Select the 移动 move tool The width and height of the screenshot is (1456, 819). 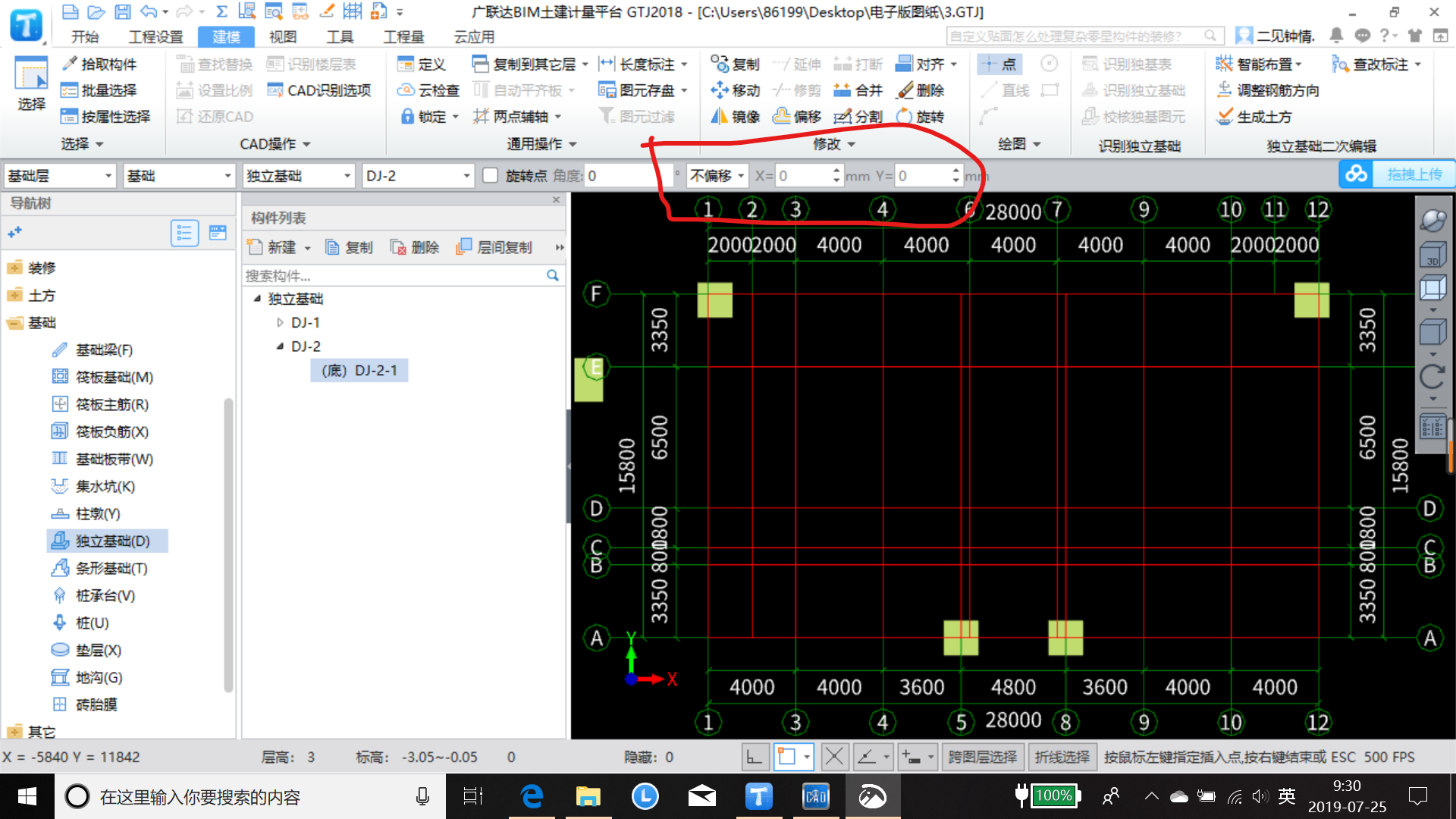coord(735,90)
